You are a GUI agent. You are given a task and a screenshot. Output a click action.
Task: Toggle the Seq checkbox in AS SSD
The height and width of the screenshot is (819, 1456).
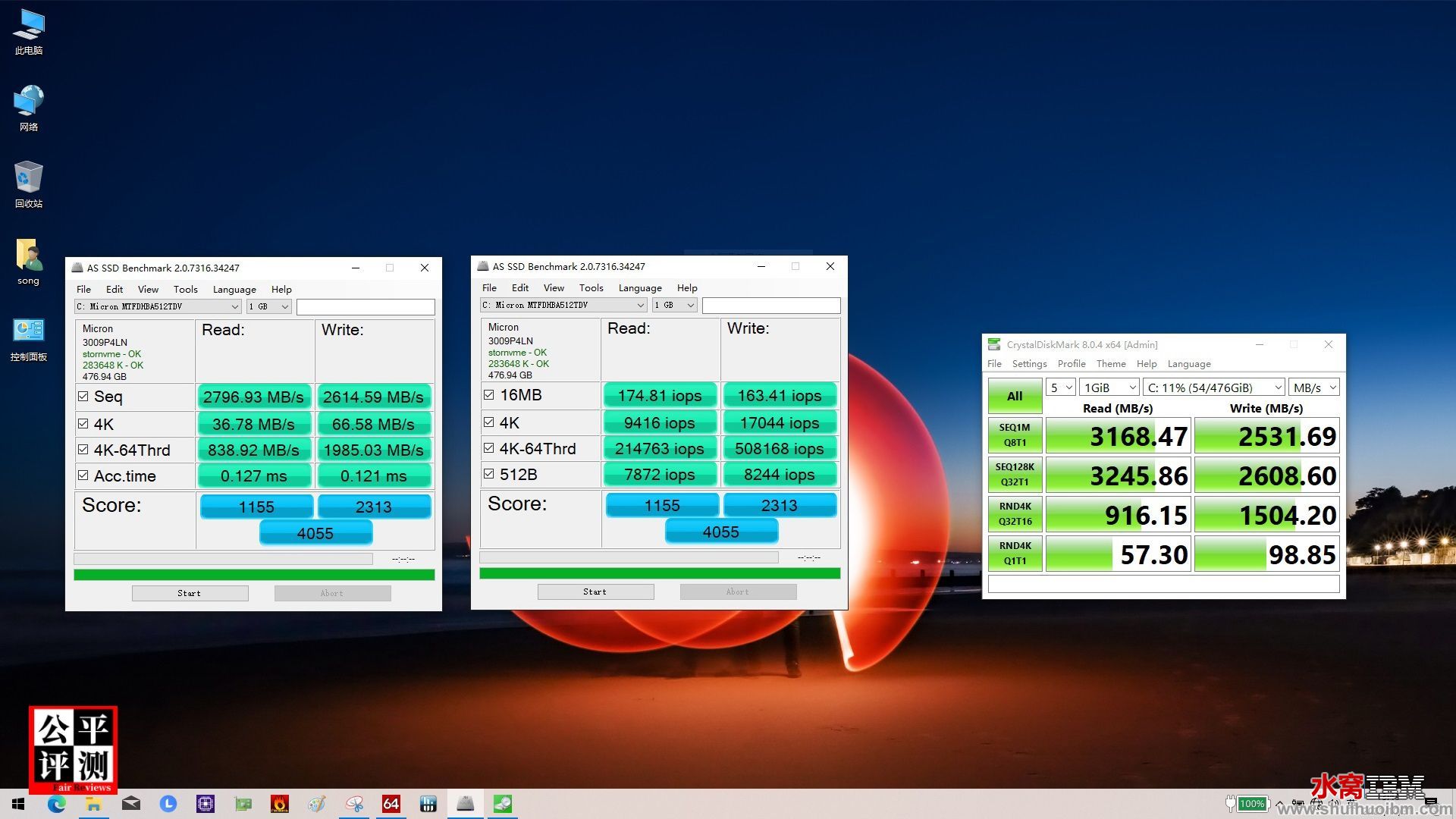[83, 396]
